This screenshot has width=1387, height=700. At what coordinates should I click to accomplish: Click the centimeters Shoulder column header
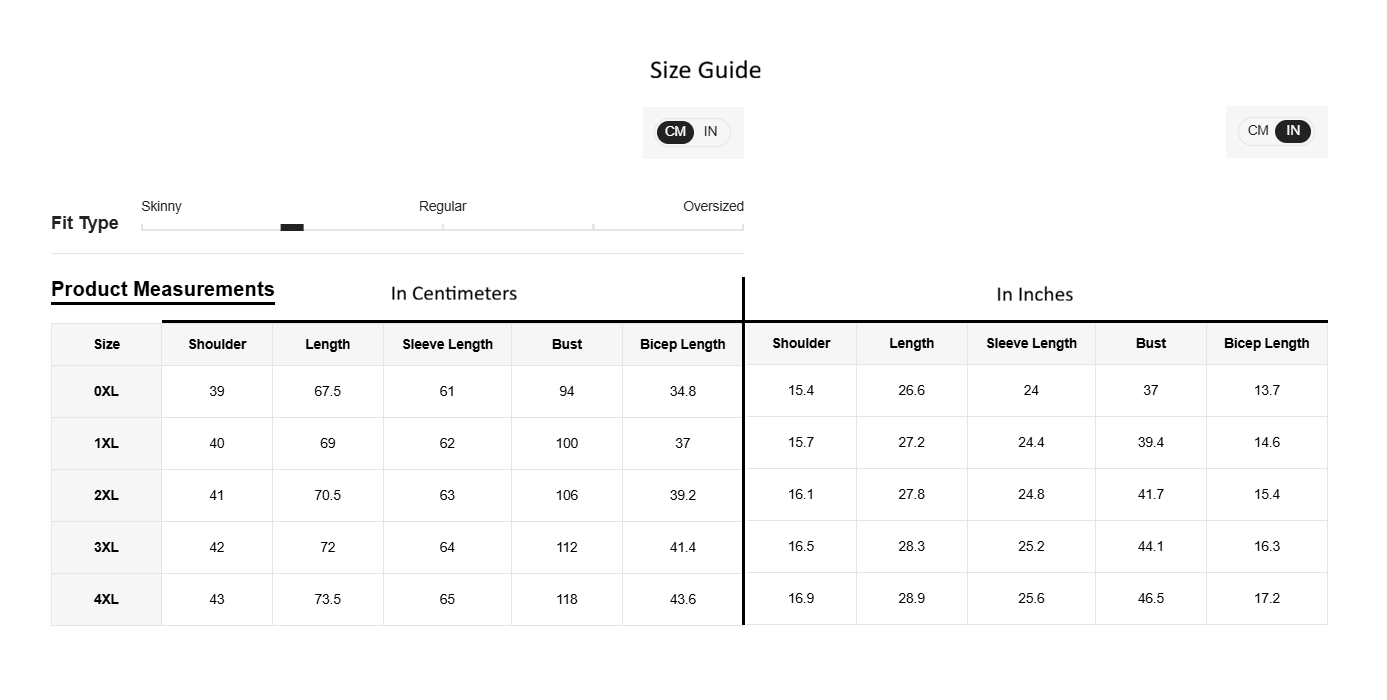tap(217, 344)
